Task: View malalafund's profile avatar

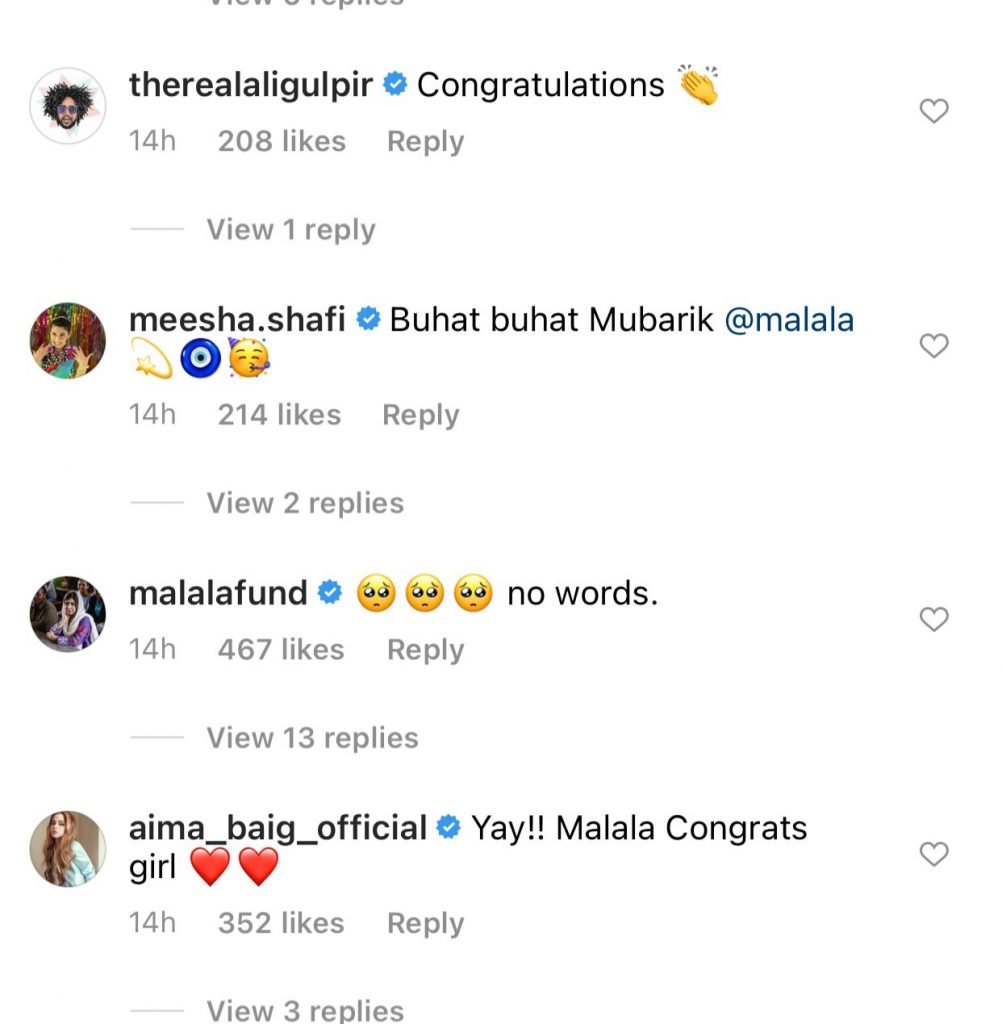Action: click(68, 614)
